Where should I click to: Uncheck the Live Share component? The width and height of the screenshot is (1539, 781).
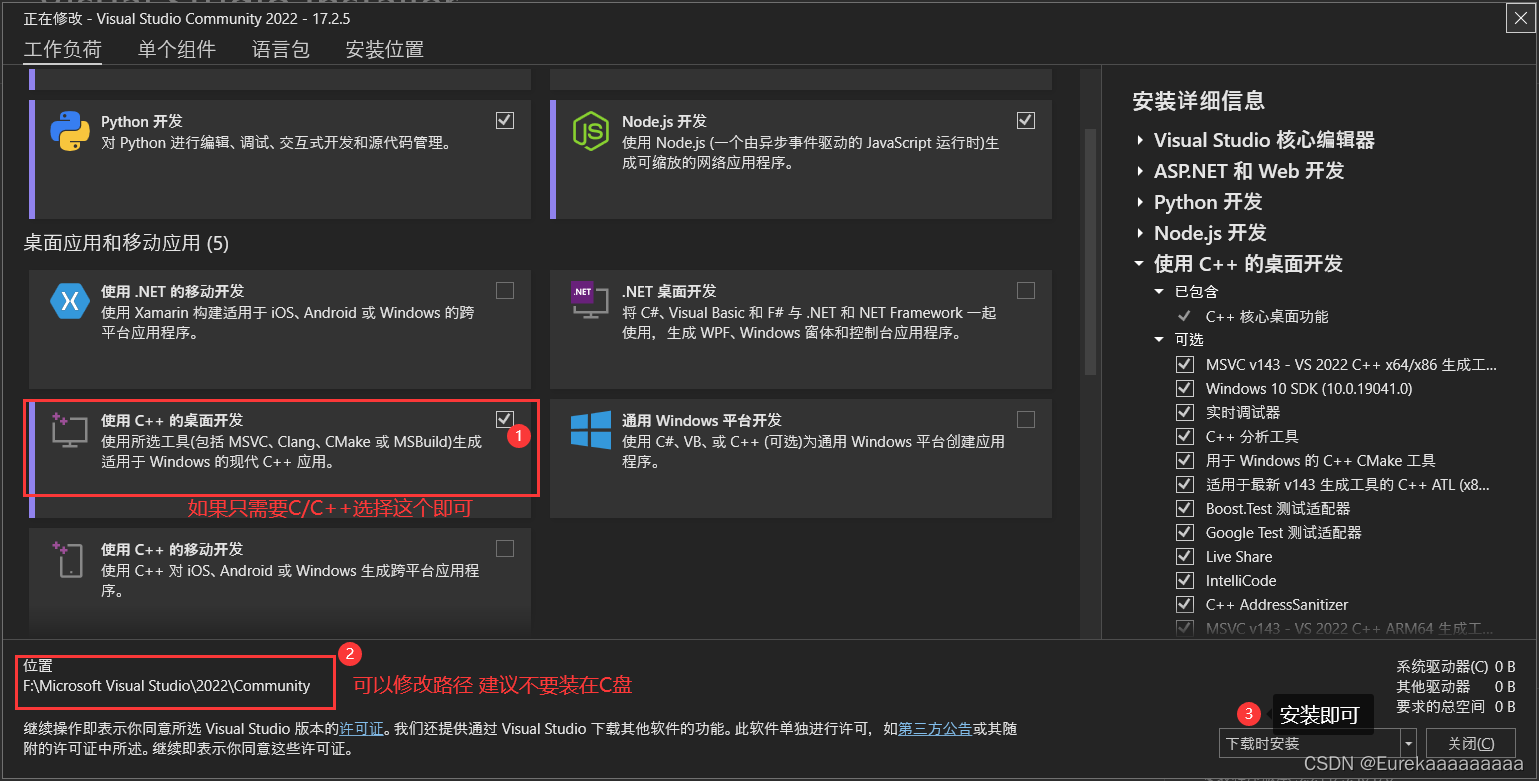point(1185,556)
